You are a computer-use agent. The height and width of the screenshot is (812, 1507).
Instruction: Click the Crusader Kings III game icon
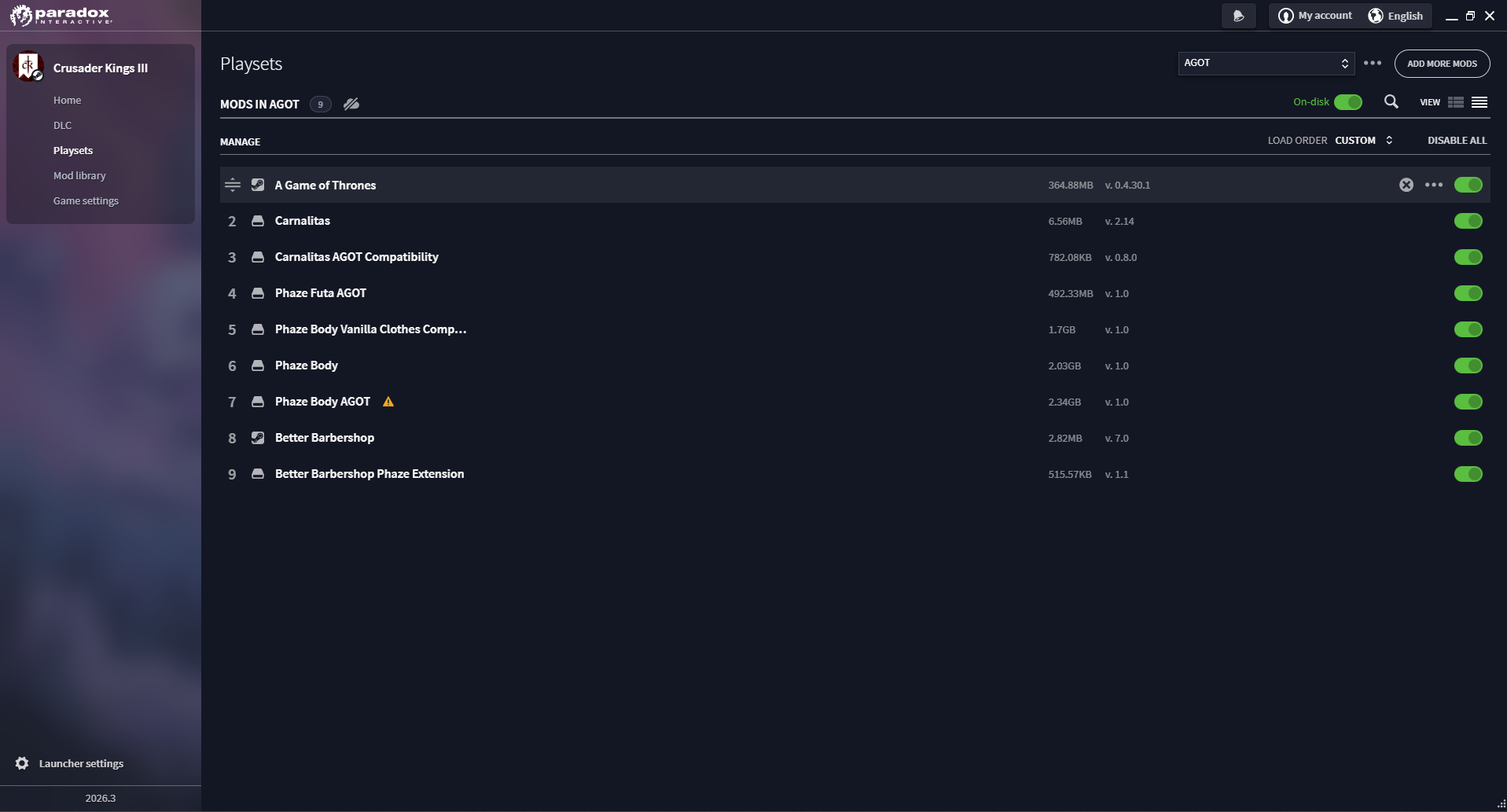(28, 67)
